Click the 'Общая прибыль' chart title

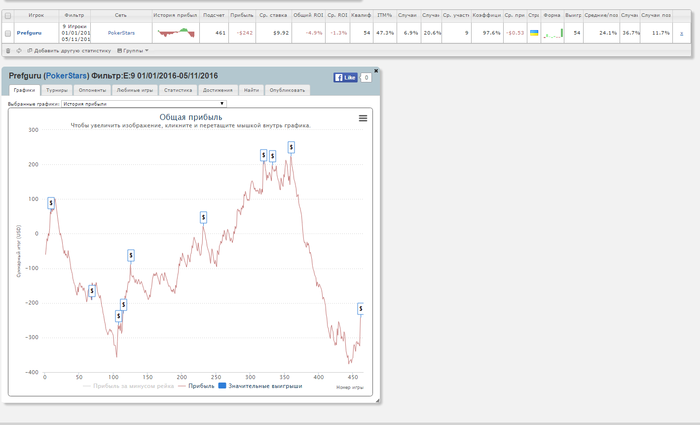coord(191,117)
